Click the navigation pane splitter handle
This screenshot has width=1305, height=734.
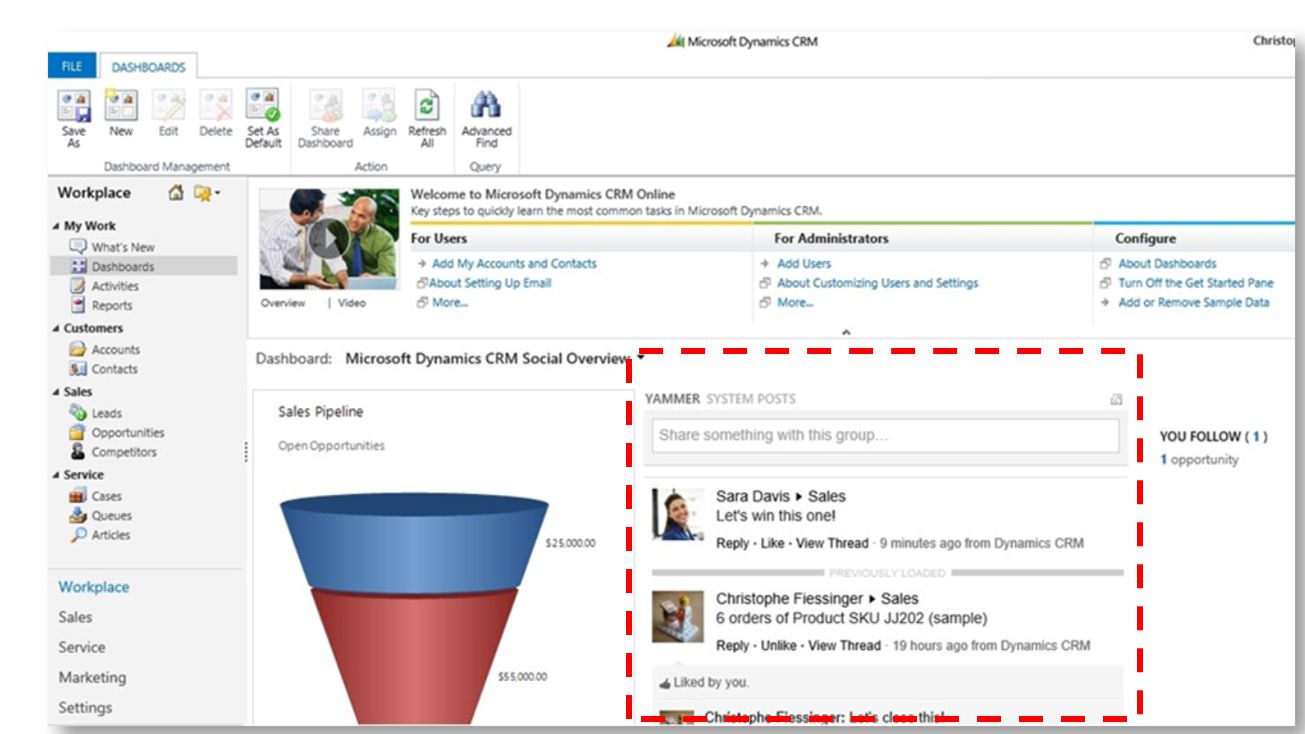245,453
